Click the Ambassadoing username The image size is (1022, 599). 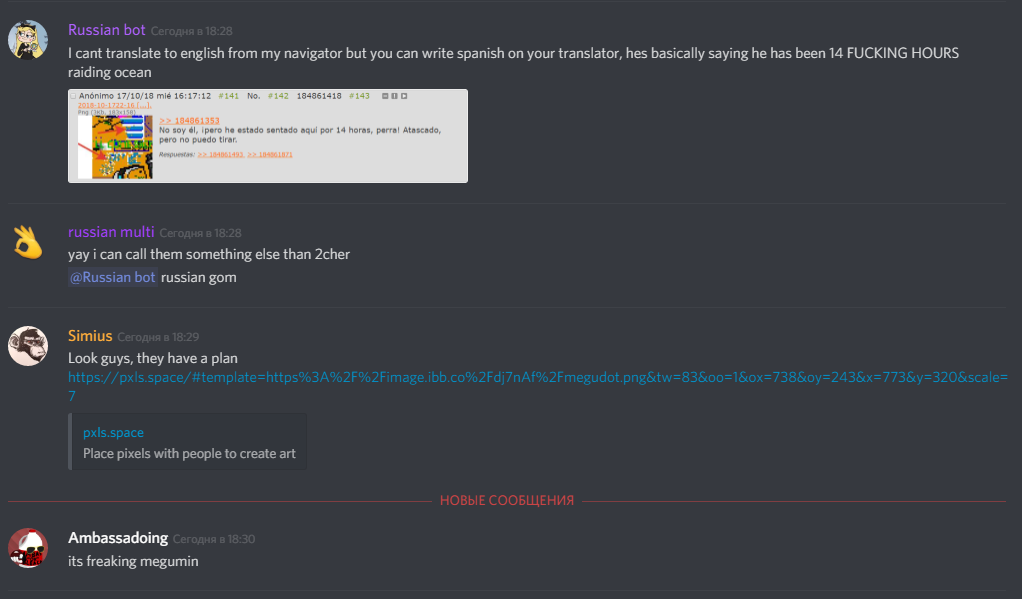pyautogui.click(x=118, y=538)
